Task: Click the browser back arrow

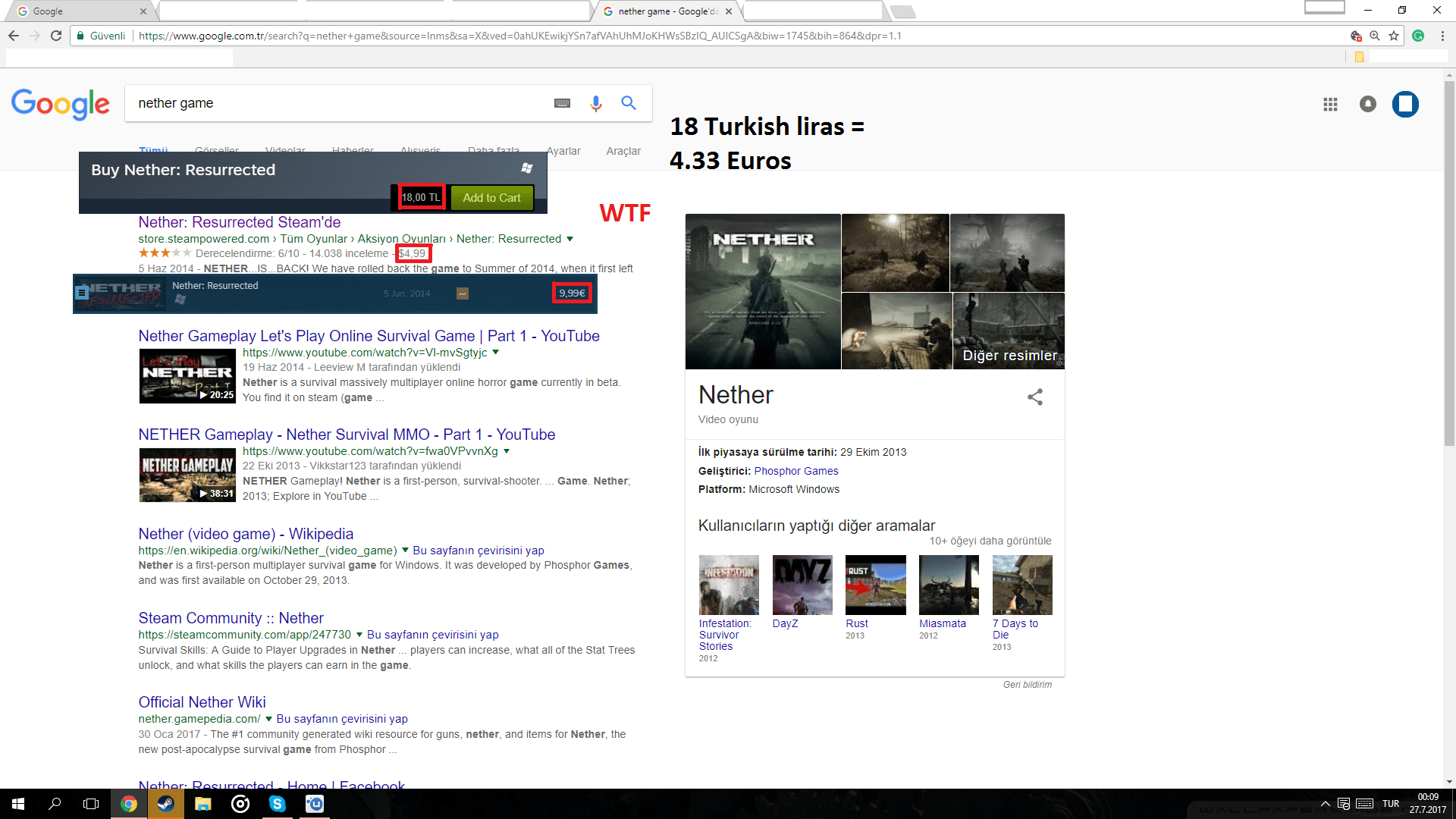Action: [14, 36]
